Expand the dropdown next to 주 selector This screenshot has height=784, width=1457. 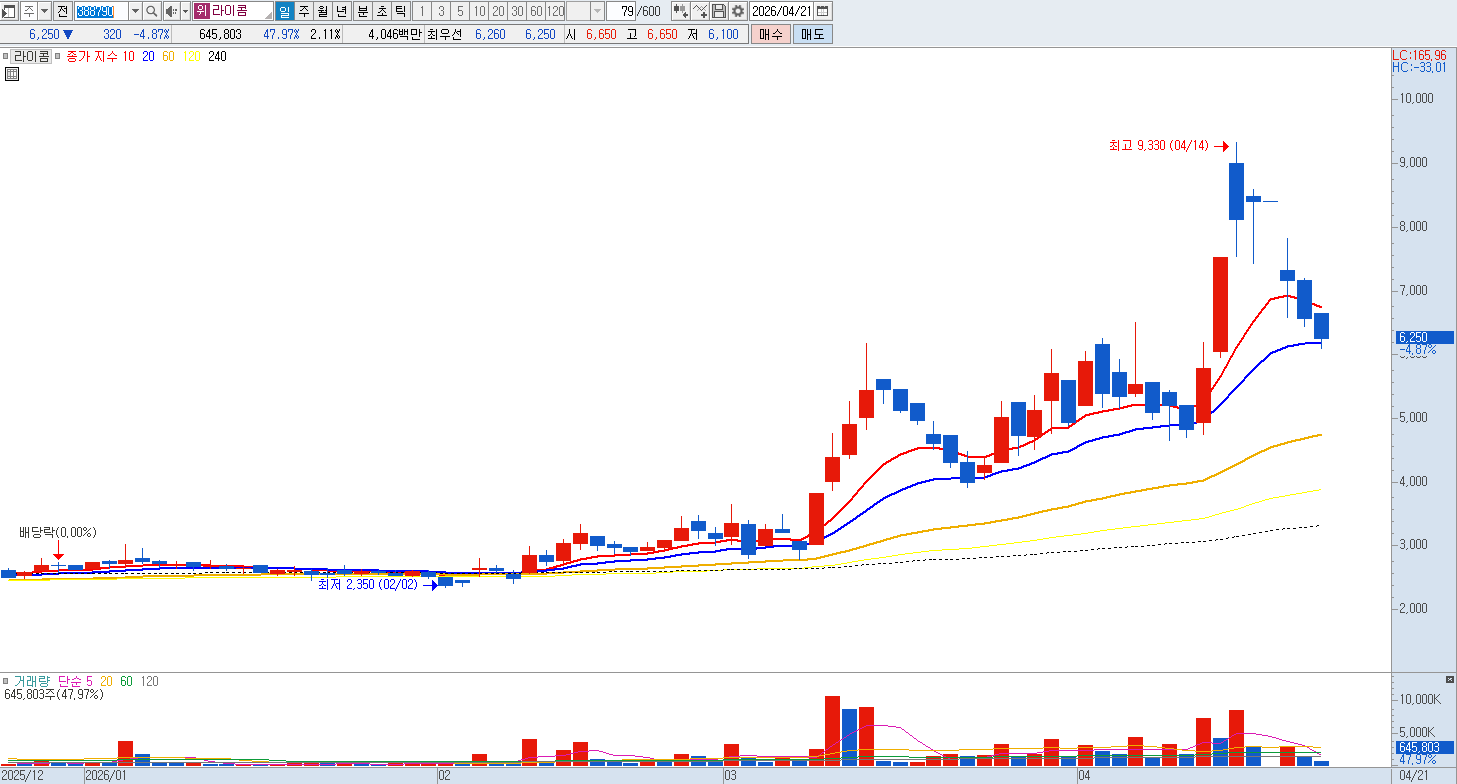44,11
